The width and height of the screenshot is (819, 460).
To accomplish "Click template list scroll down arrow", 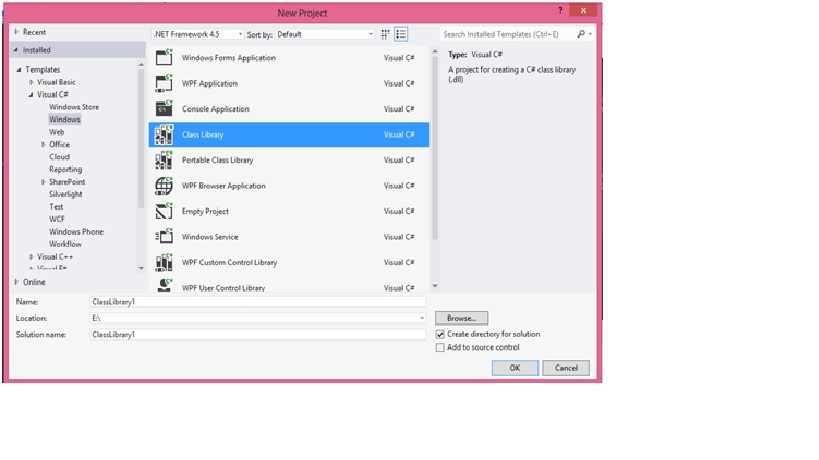I will (435, 286).
